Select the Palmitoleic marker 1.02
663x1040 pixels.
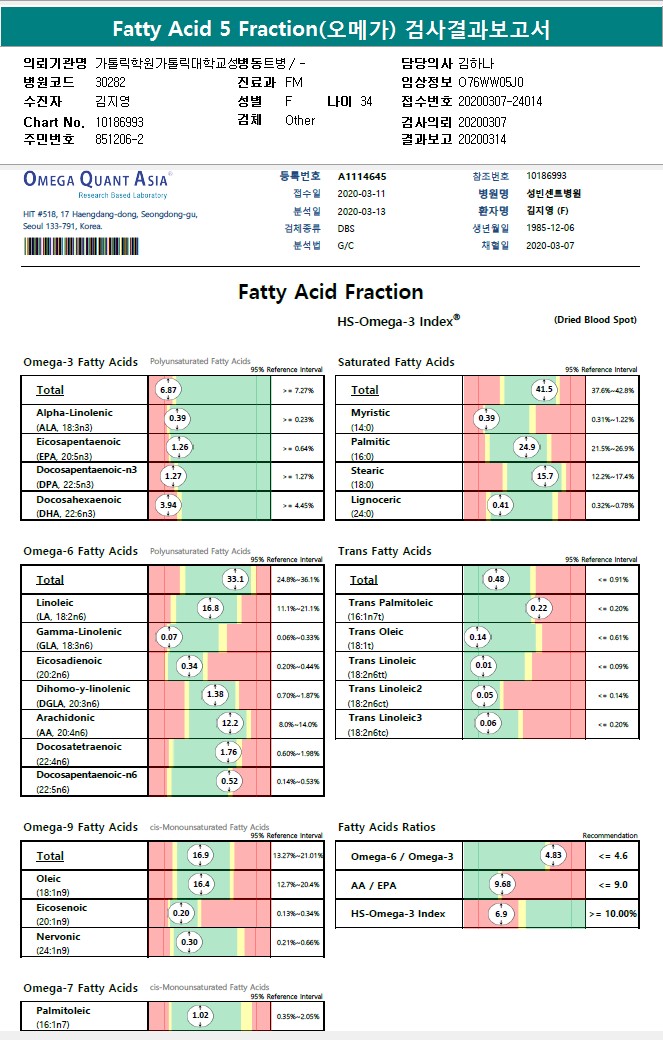coord(200,1015)
